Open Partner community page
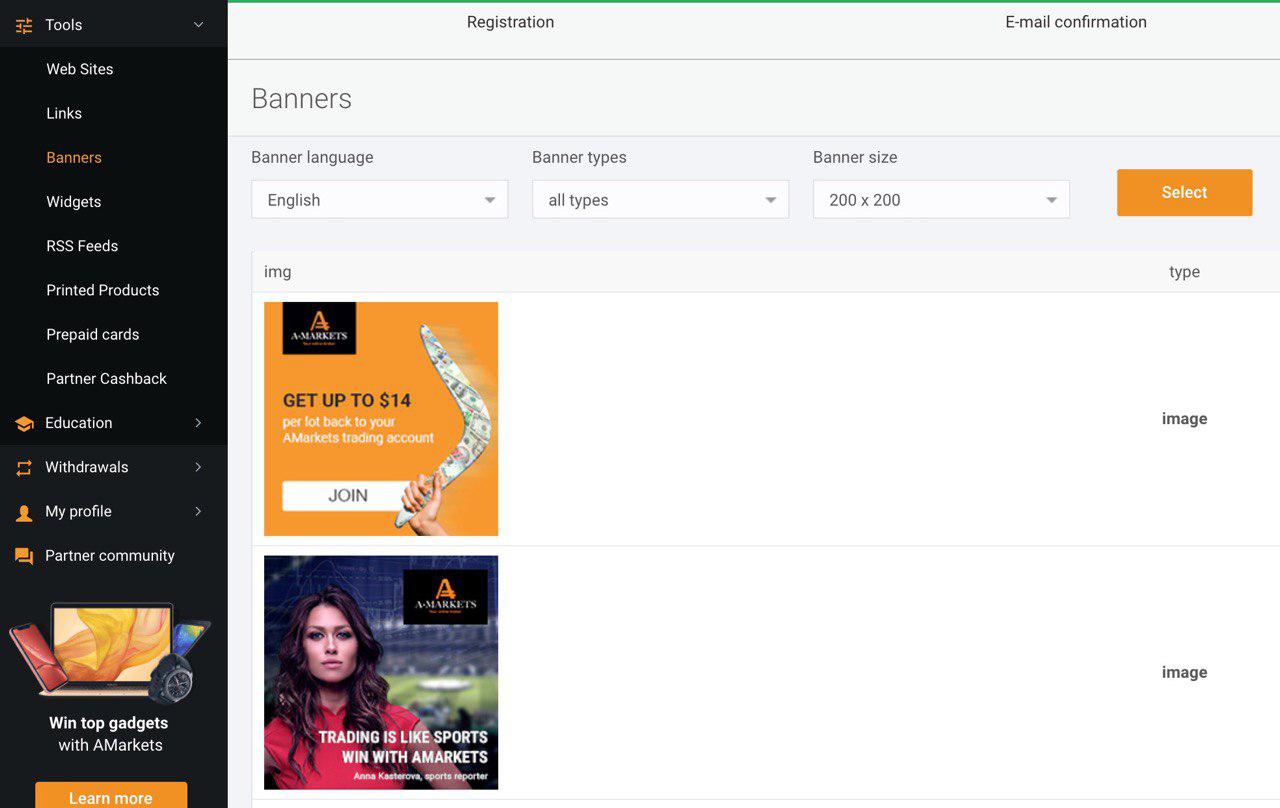Screen dimensions: 1280x808 [110, 555]
